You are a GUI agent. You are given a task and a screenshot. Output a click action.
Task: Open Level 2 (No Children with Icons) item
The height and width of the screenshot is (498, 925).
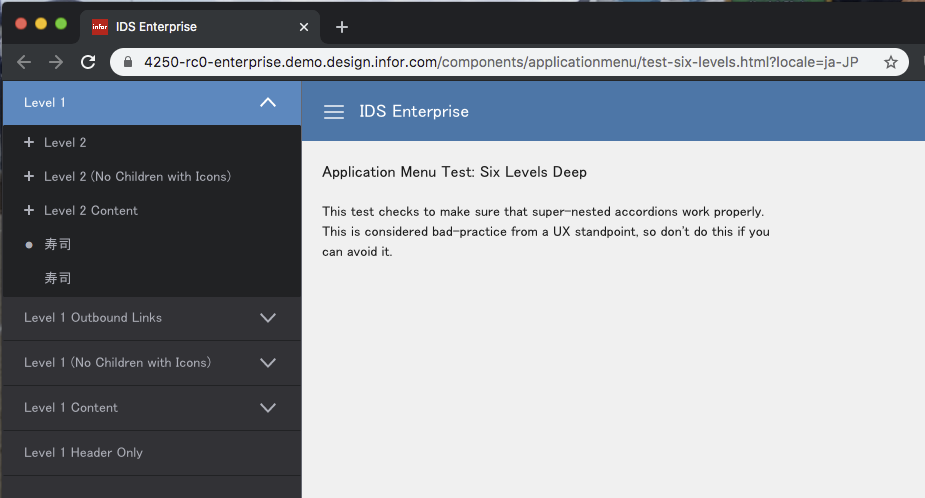pos(137,176)
